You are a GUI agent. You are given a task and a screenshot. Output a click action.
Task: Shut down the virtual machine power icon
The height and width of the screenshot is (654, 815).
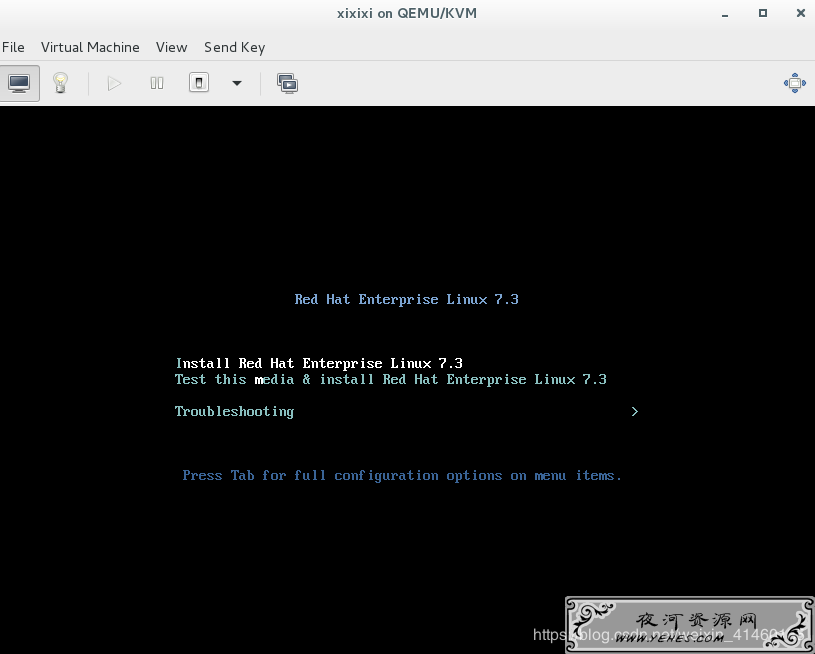click(x=199, y=83)
